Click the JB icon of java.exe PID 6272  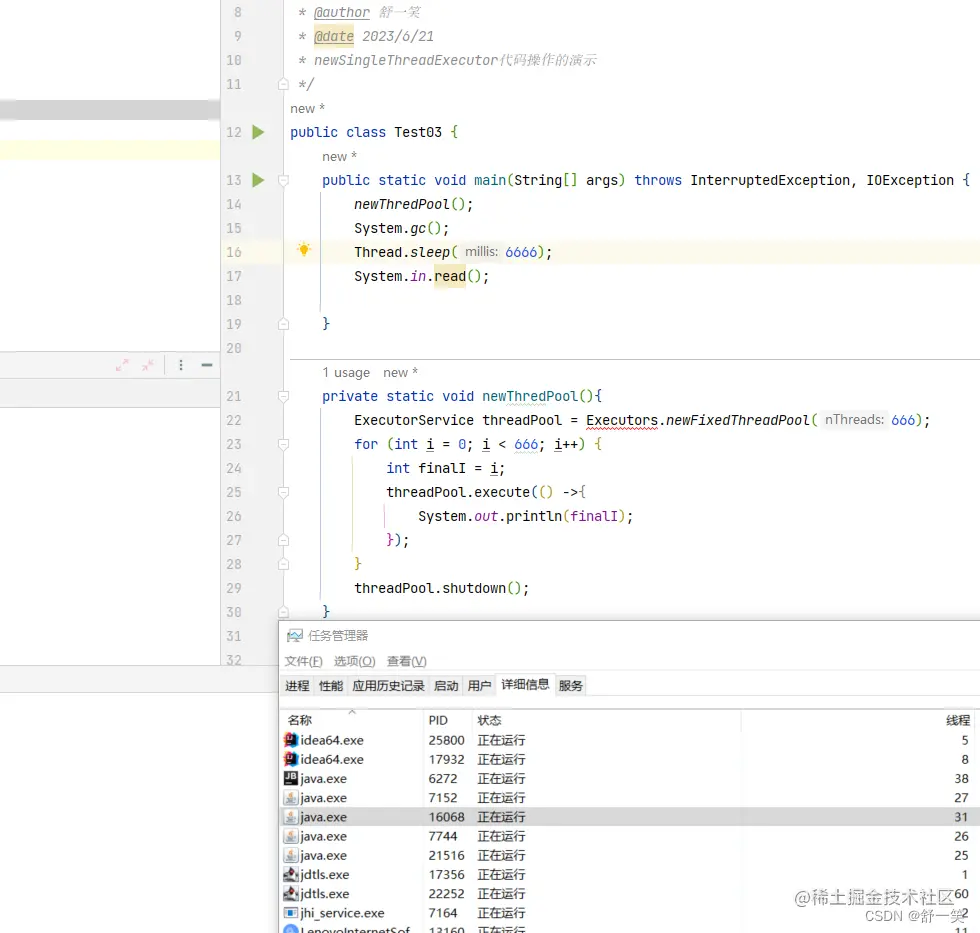click(x=291, y=778)
